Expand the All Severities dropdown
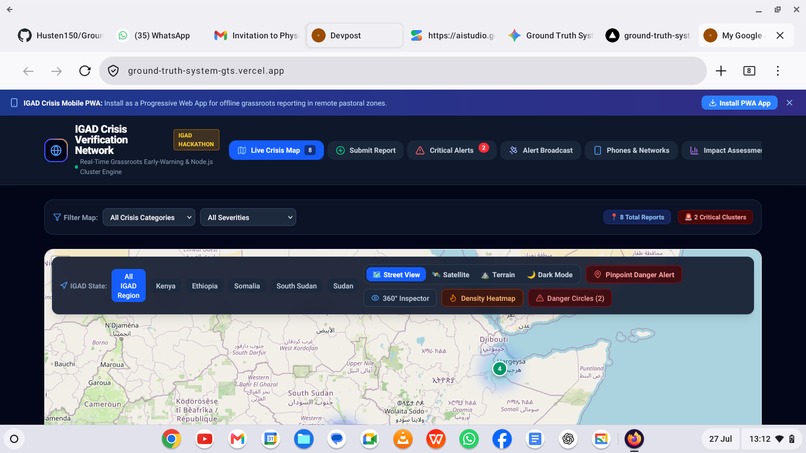Screen dimensions: 806x453 tap(248, 218)
